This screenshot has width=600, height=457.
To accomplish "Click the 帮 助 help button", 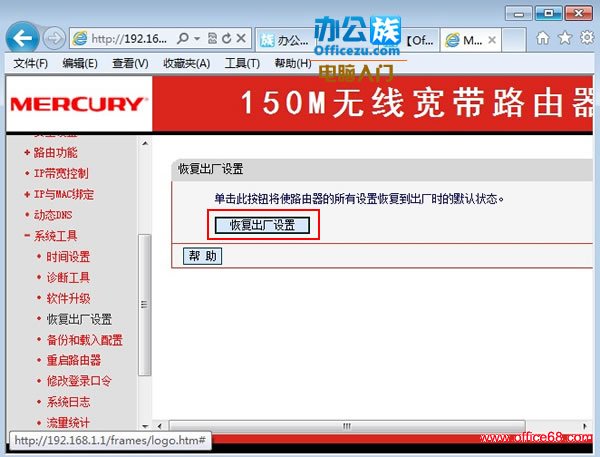I will pyautogui.click(x=203, y=256).
